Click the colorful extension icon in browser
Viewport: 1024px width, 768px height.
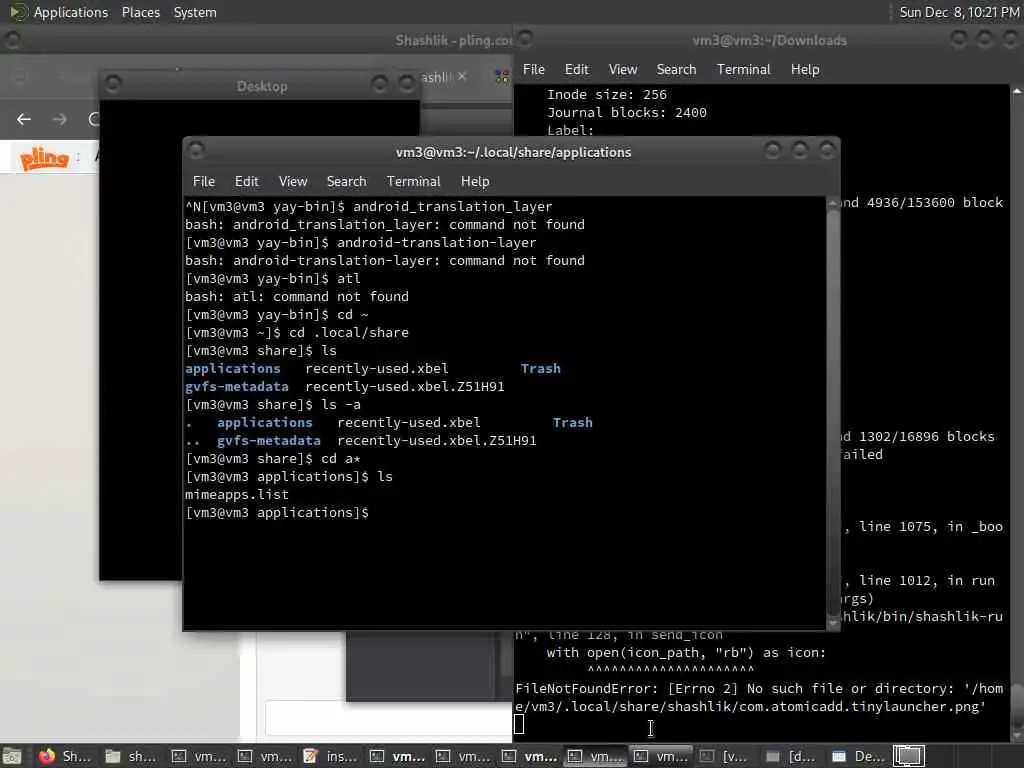[502, 77]
